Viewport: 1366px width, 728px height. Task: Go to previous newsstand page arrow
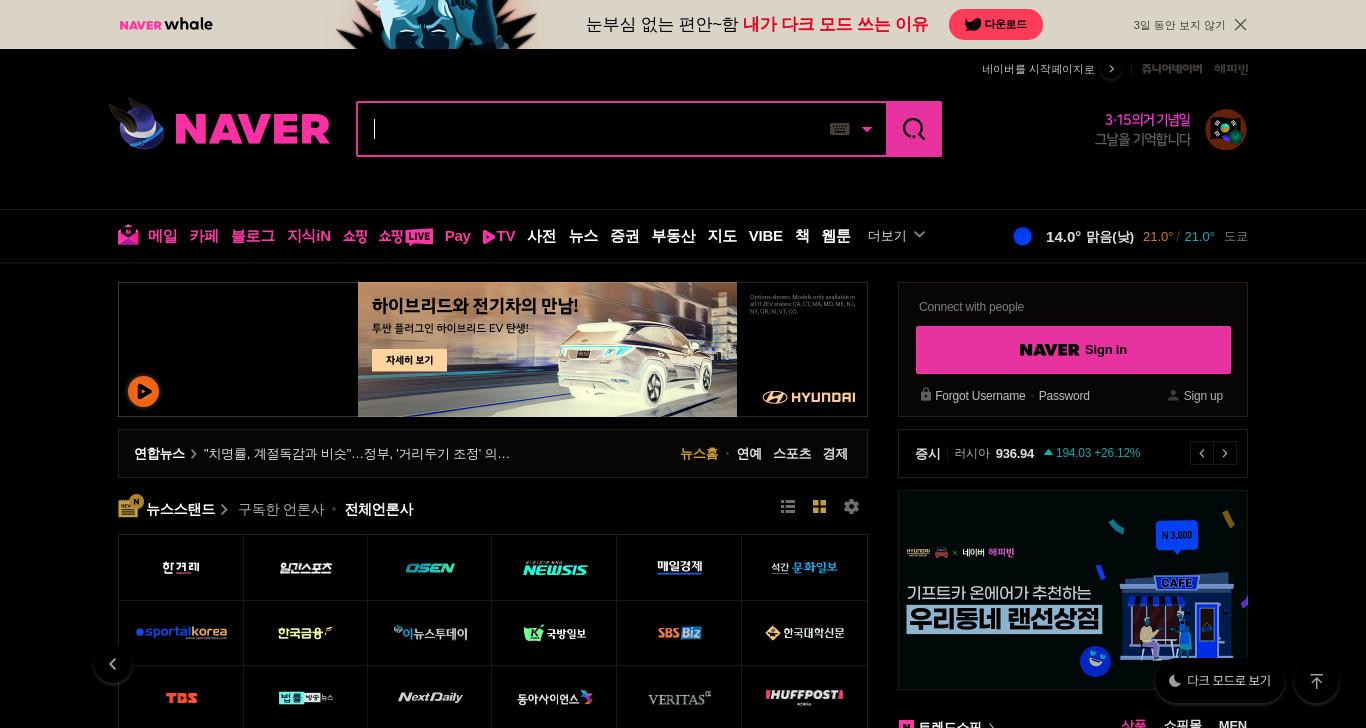(x=113, y=664)
